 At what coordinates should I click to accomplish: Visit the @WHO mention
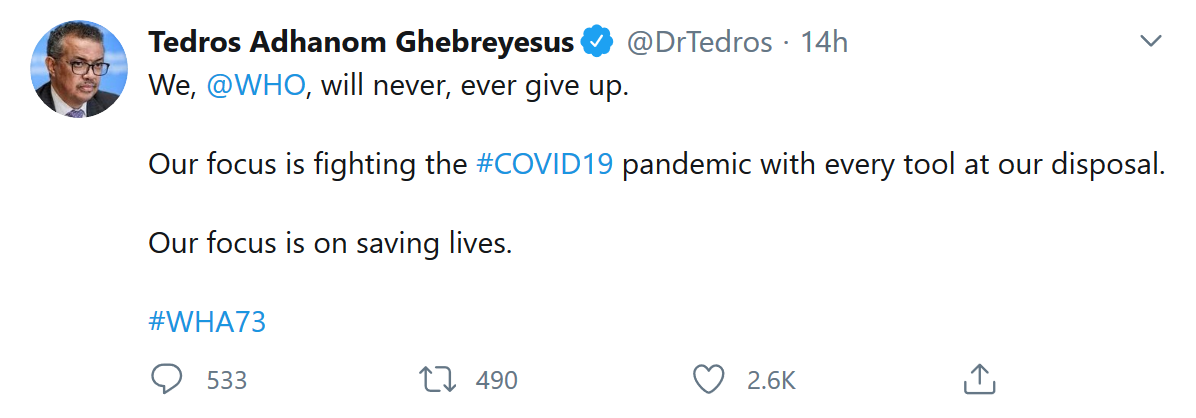coord(255,86)
